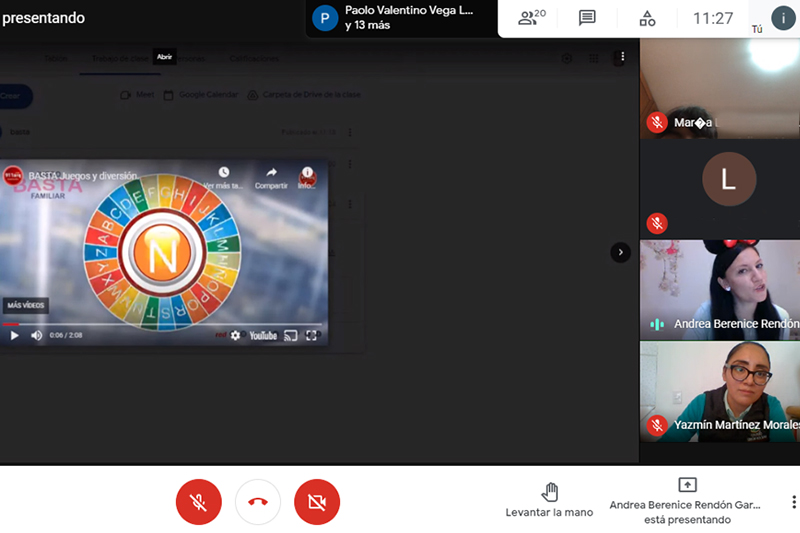
Task: Open the presentation status Andrea Berenice está presentando
Action: [x=687, y=501]
